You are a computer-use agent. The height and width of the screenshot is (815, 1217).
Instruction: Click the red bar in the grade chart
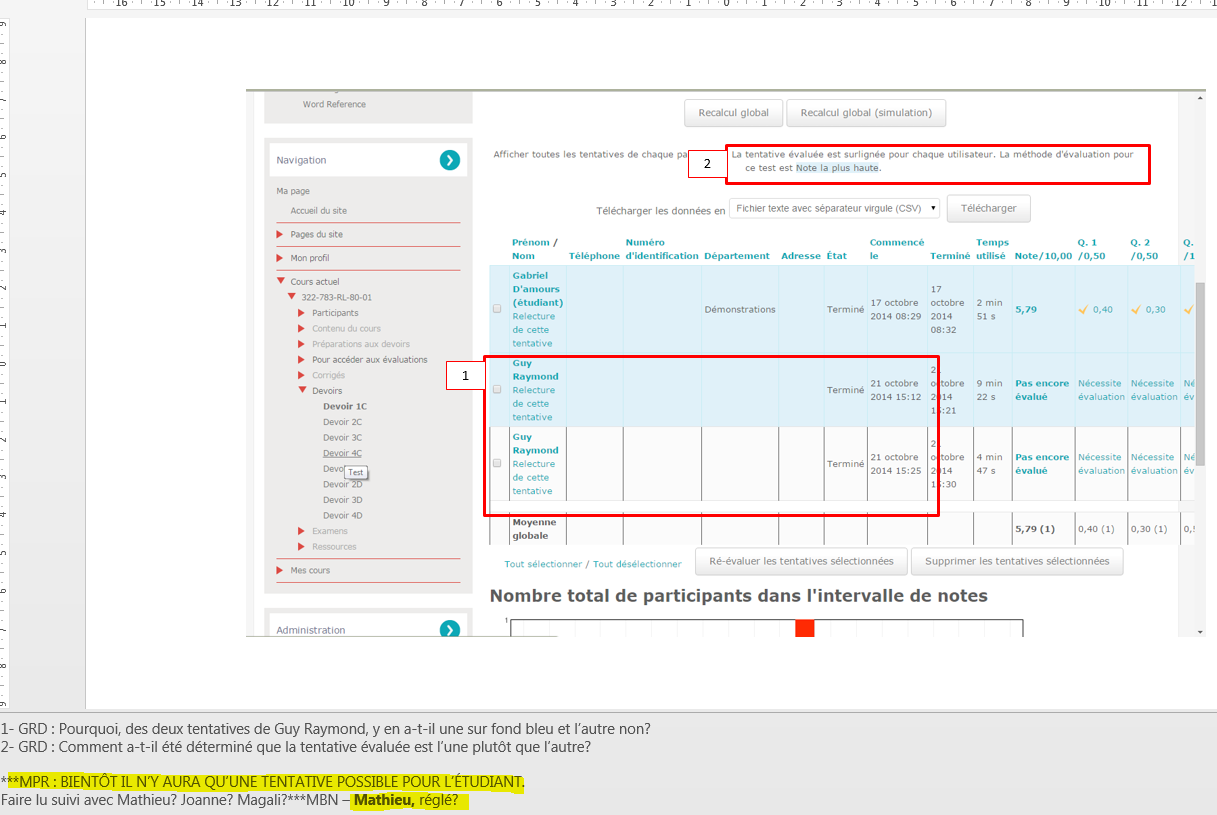[805, 628]
